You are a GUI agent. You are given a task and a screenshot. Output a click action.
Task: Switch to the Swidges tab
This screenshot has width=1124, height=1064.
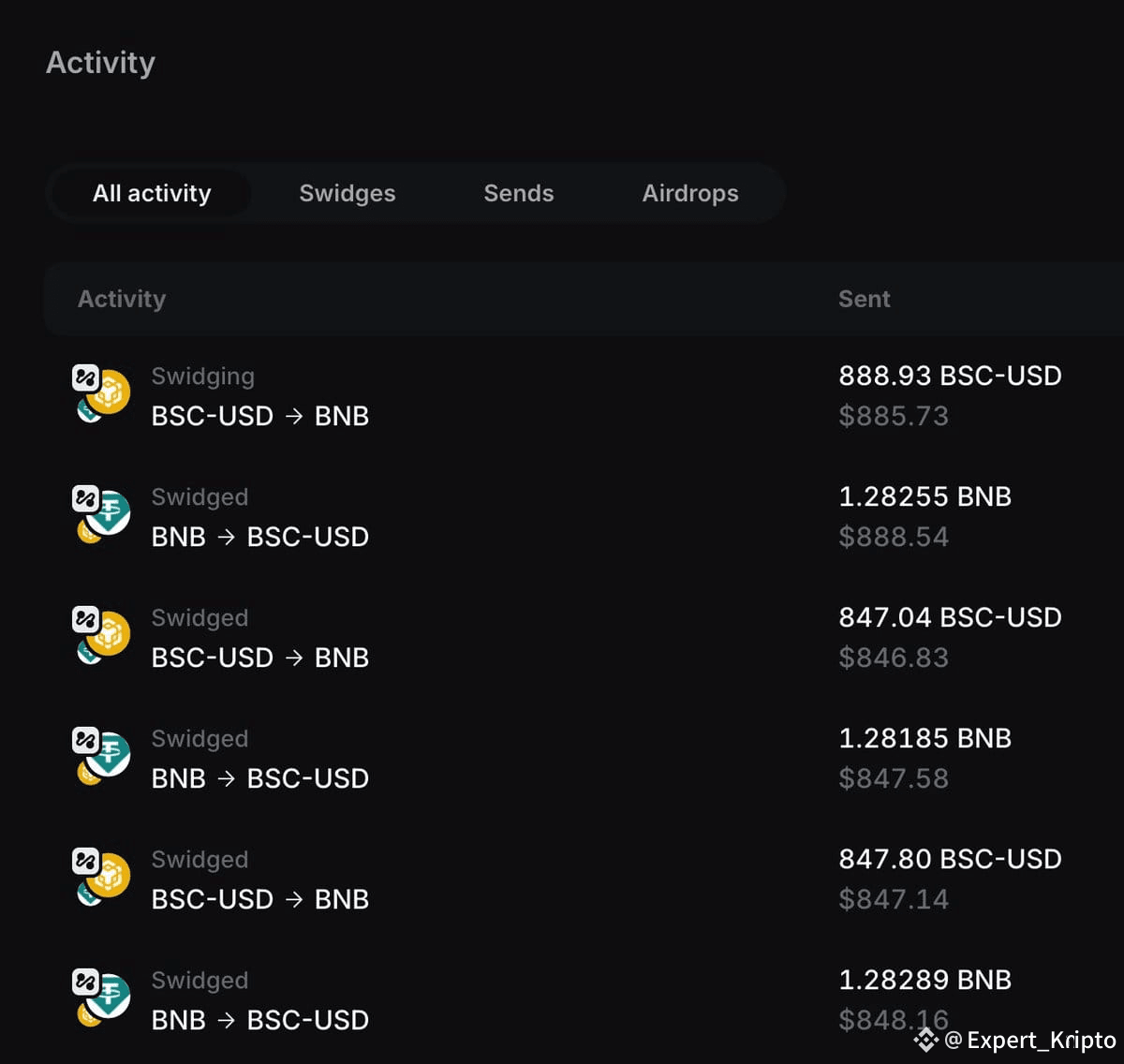coord(347,193)
